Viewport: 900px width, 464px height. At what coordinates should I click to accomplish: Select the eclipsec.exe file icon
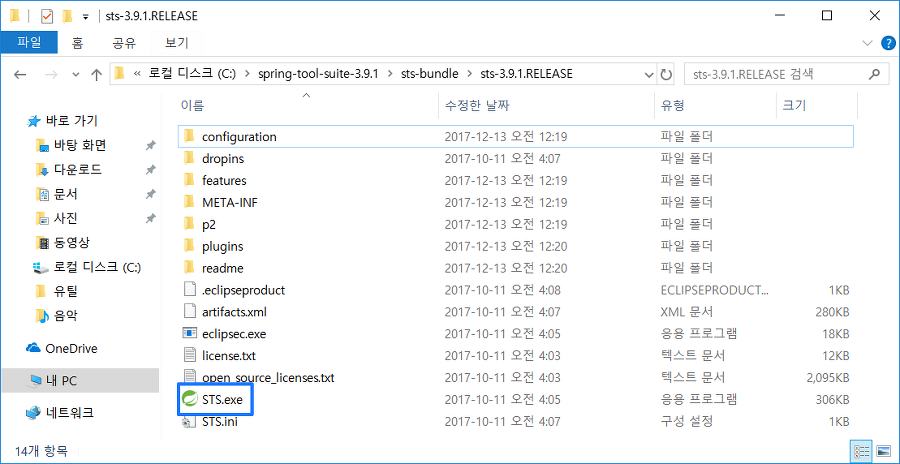[189, 334]
